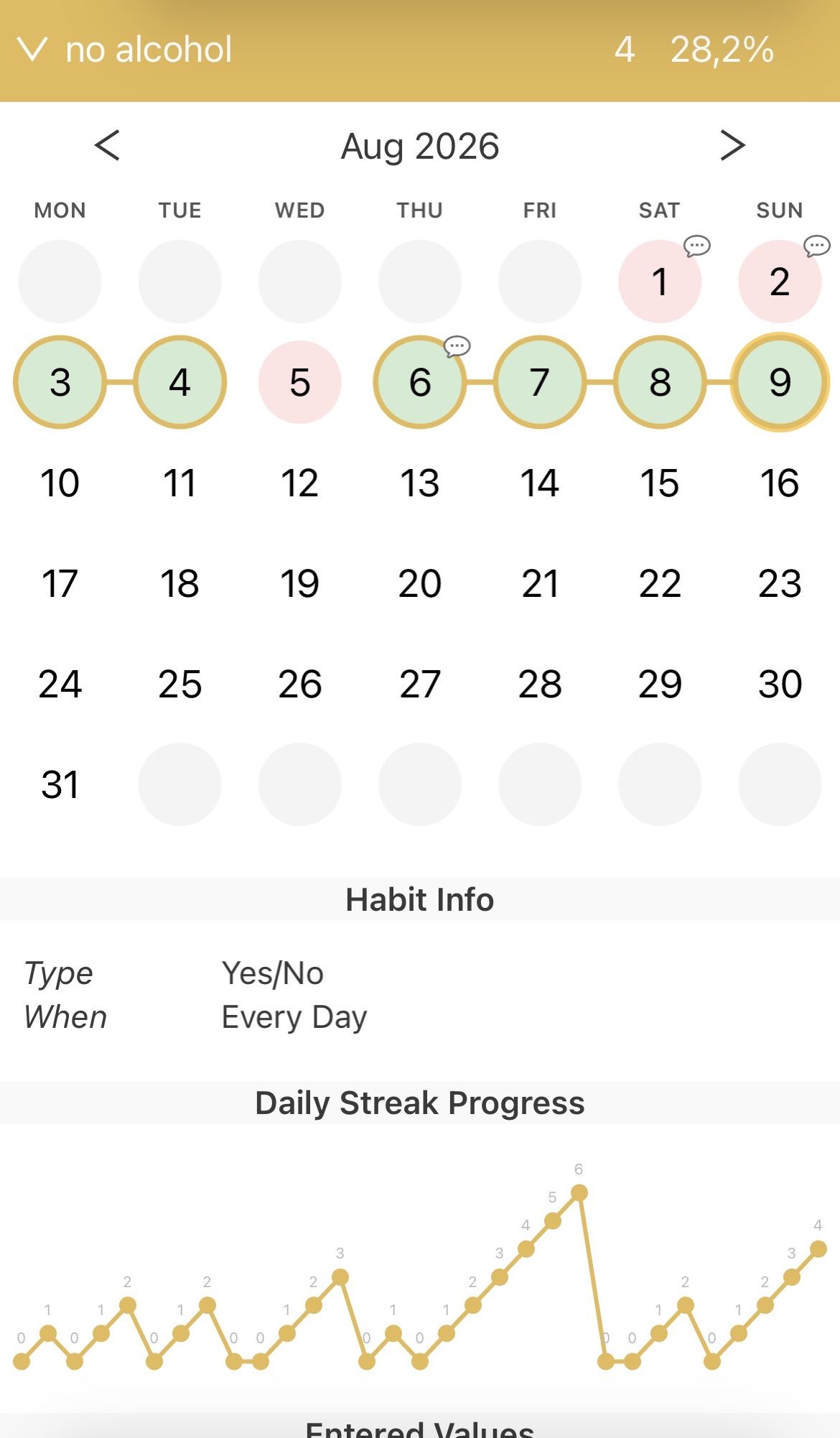
Task: Select August 10 on the calendar
Action: pos(60,483)
